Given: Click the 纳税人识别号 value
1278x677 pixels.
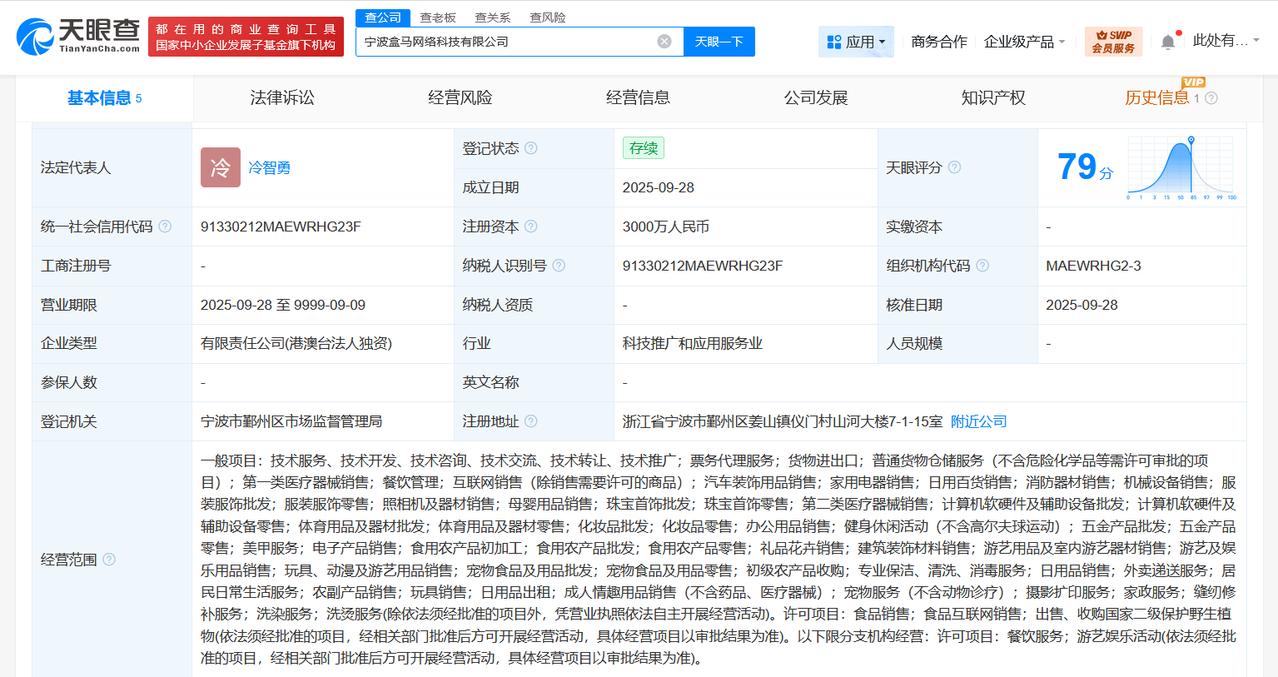Looking at the screenshot, I should [702, 266].
